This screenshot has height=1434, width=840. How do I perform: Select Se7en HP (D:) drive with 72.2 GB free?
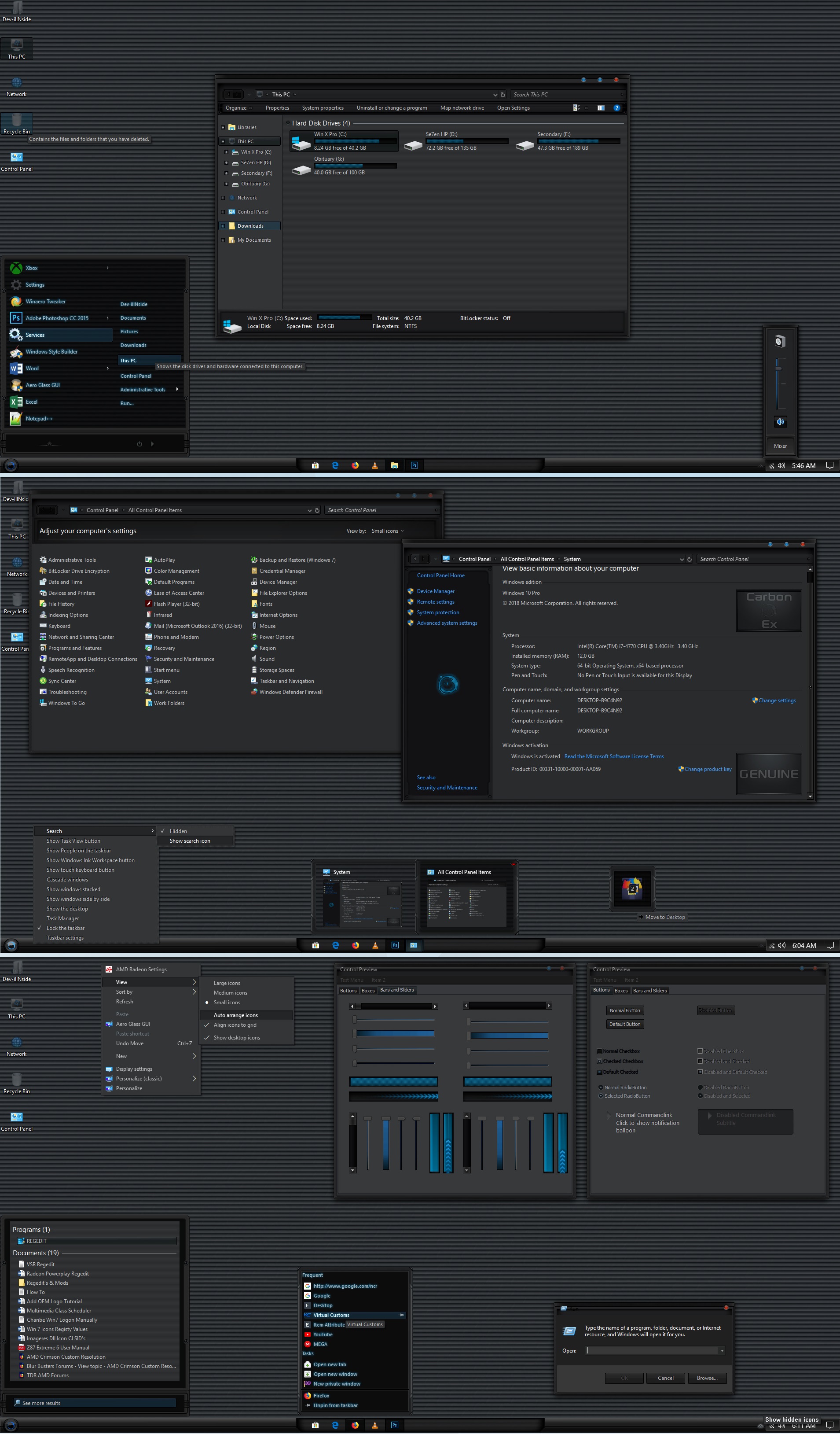(455, 141)
